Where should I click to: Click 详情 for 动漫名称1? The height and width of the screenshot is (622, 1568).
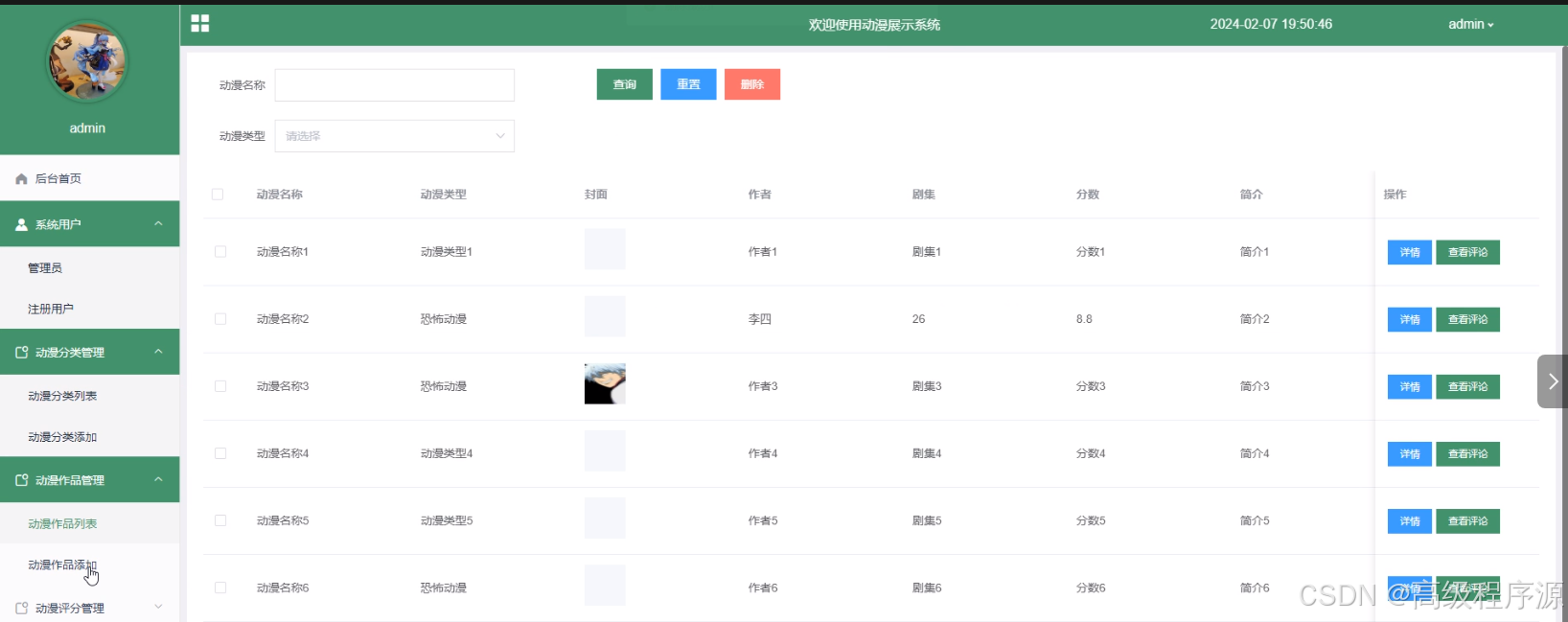point(1410,252)
